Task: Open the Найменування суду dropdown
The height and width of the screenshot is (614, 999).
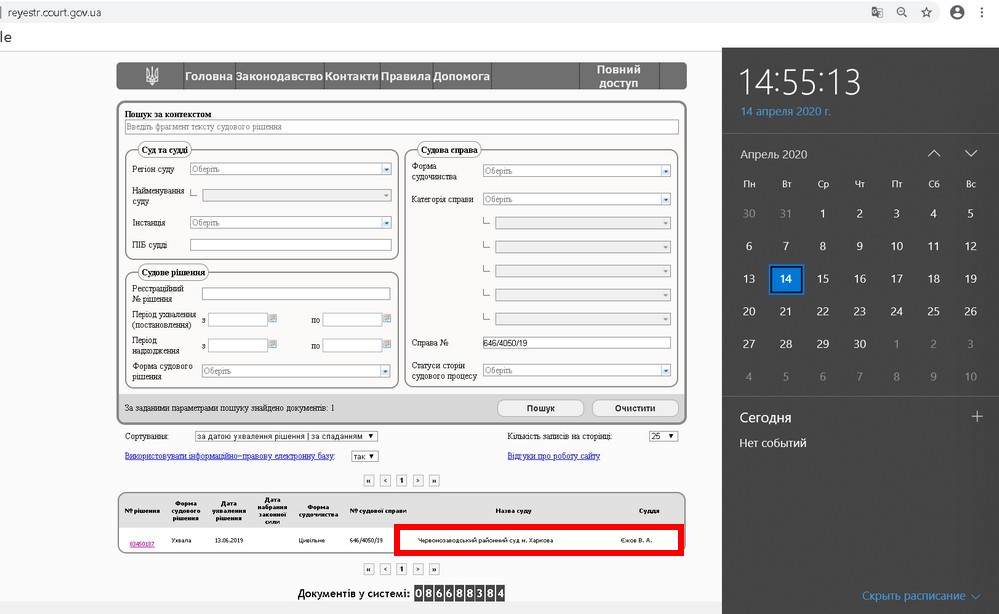Action: pyautogui.click(x=297, y=196)
